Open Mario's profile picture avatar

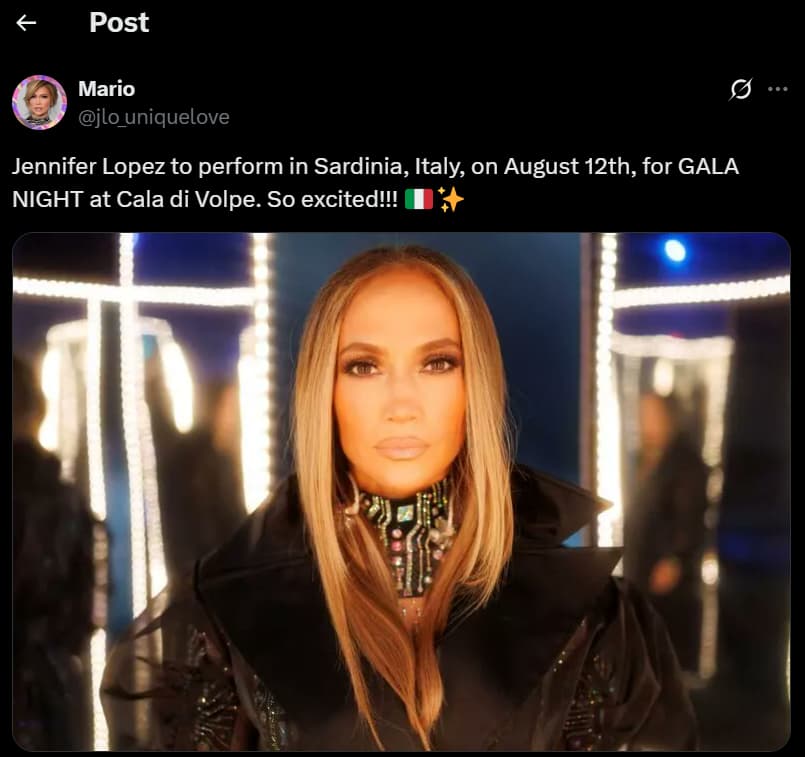coord(39,102)
